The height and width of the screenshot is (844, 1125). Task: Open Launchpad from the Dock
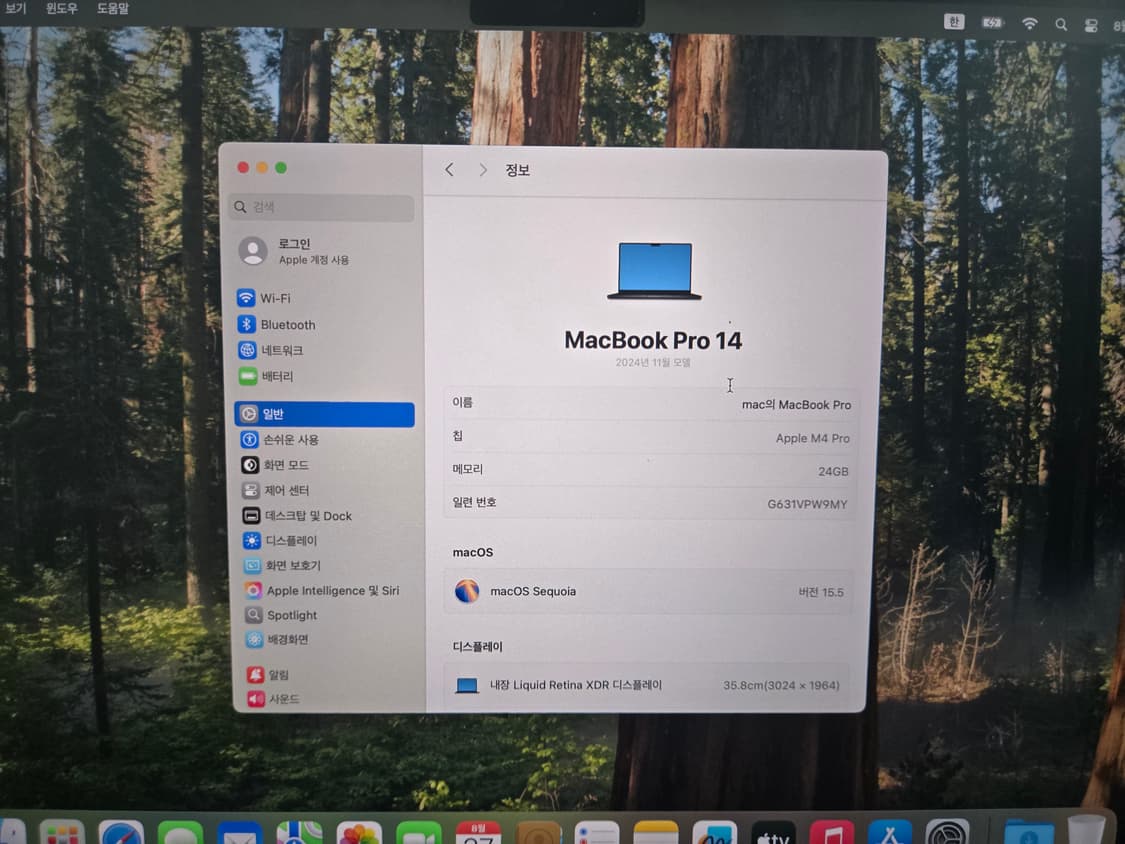point(62,832)
